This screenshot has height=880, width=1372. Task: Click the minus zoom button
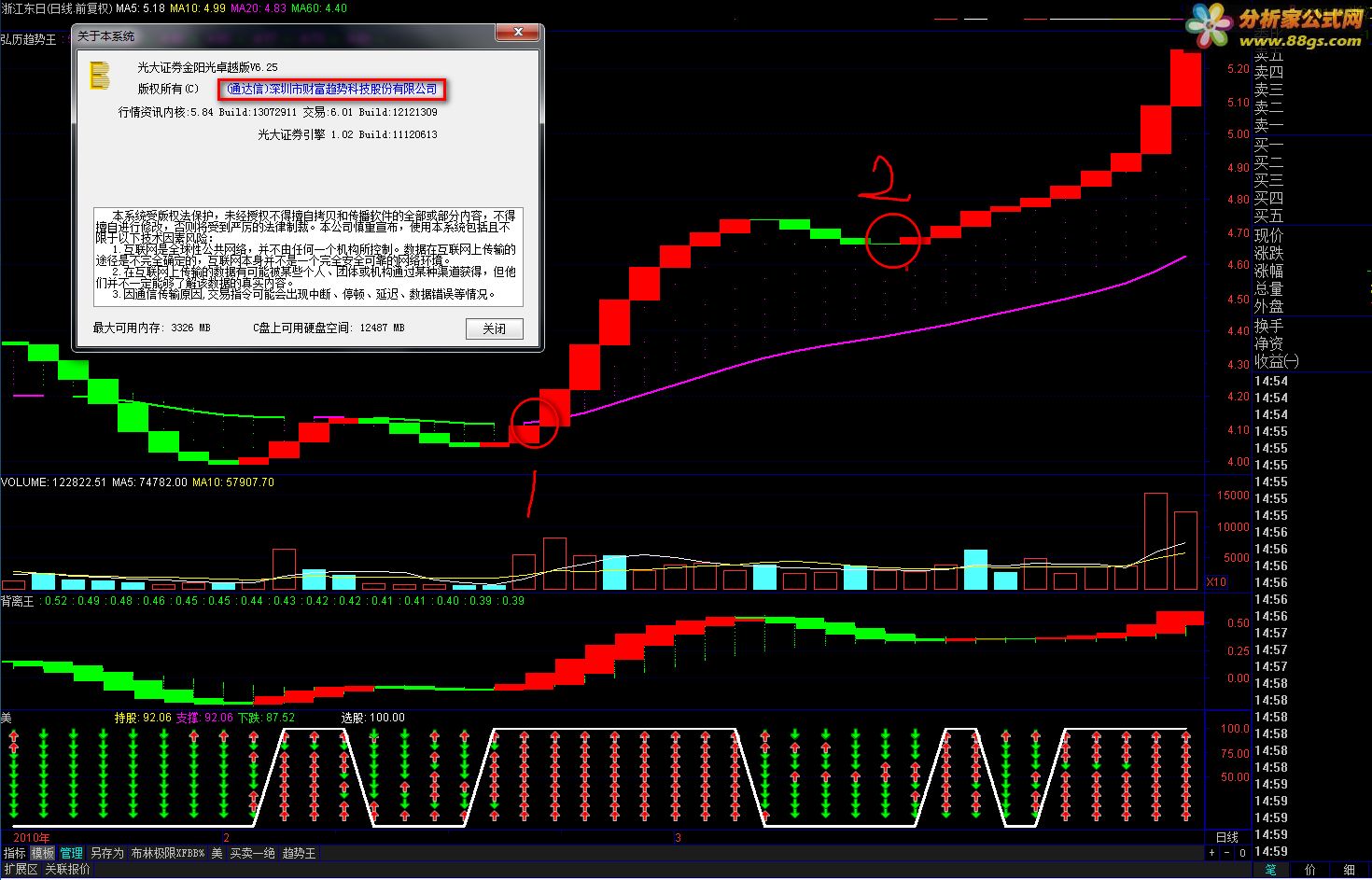(x=1227, y=853)
